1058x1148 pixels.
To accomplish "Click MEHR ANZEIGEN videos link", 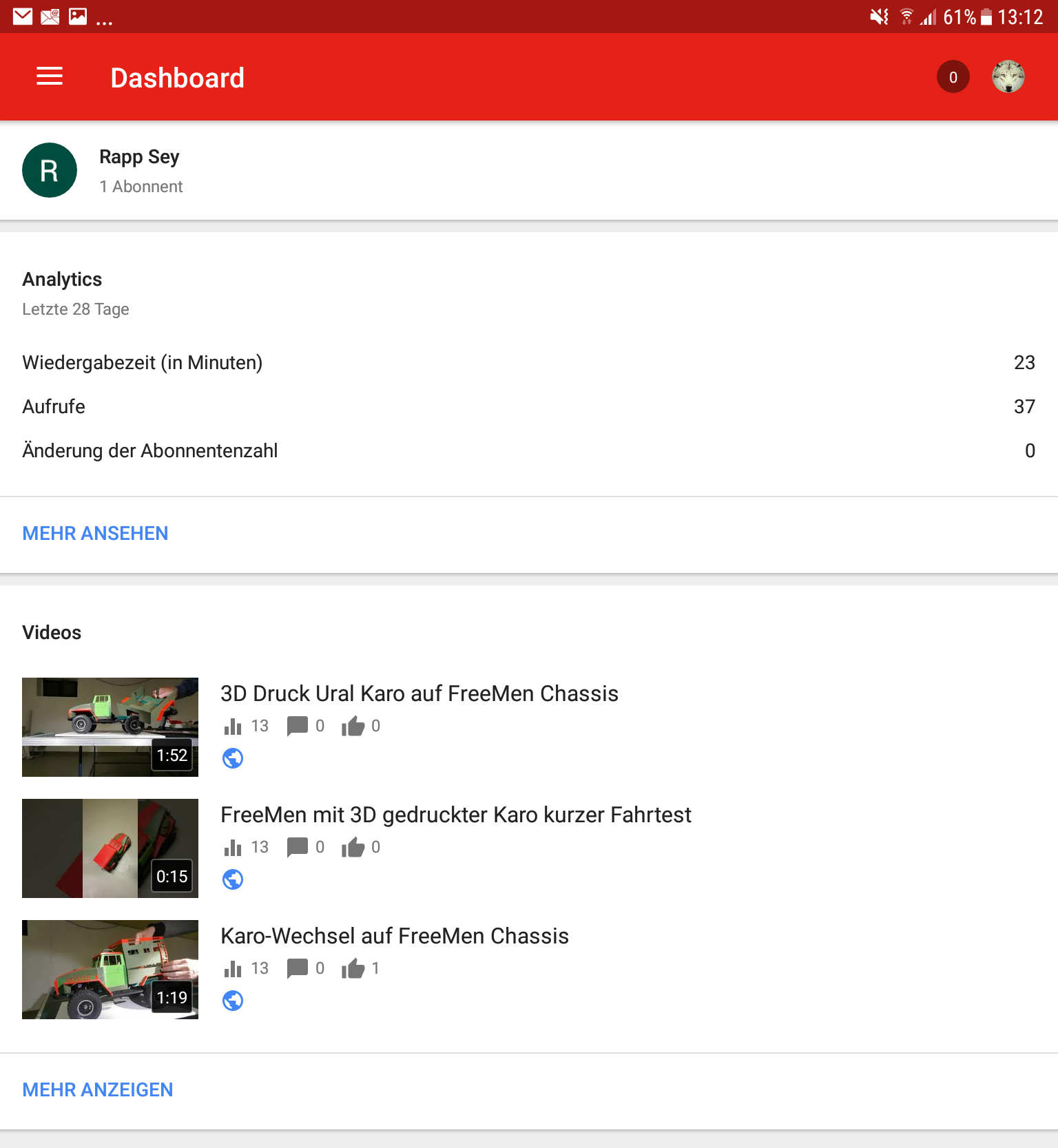I will [x=98, y=1089].
